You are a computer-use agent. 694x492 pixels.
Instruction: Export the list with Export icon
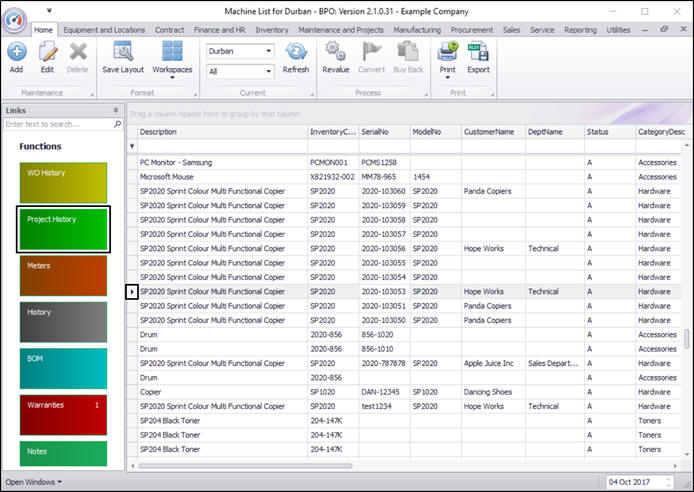click(478, 55)
